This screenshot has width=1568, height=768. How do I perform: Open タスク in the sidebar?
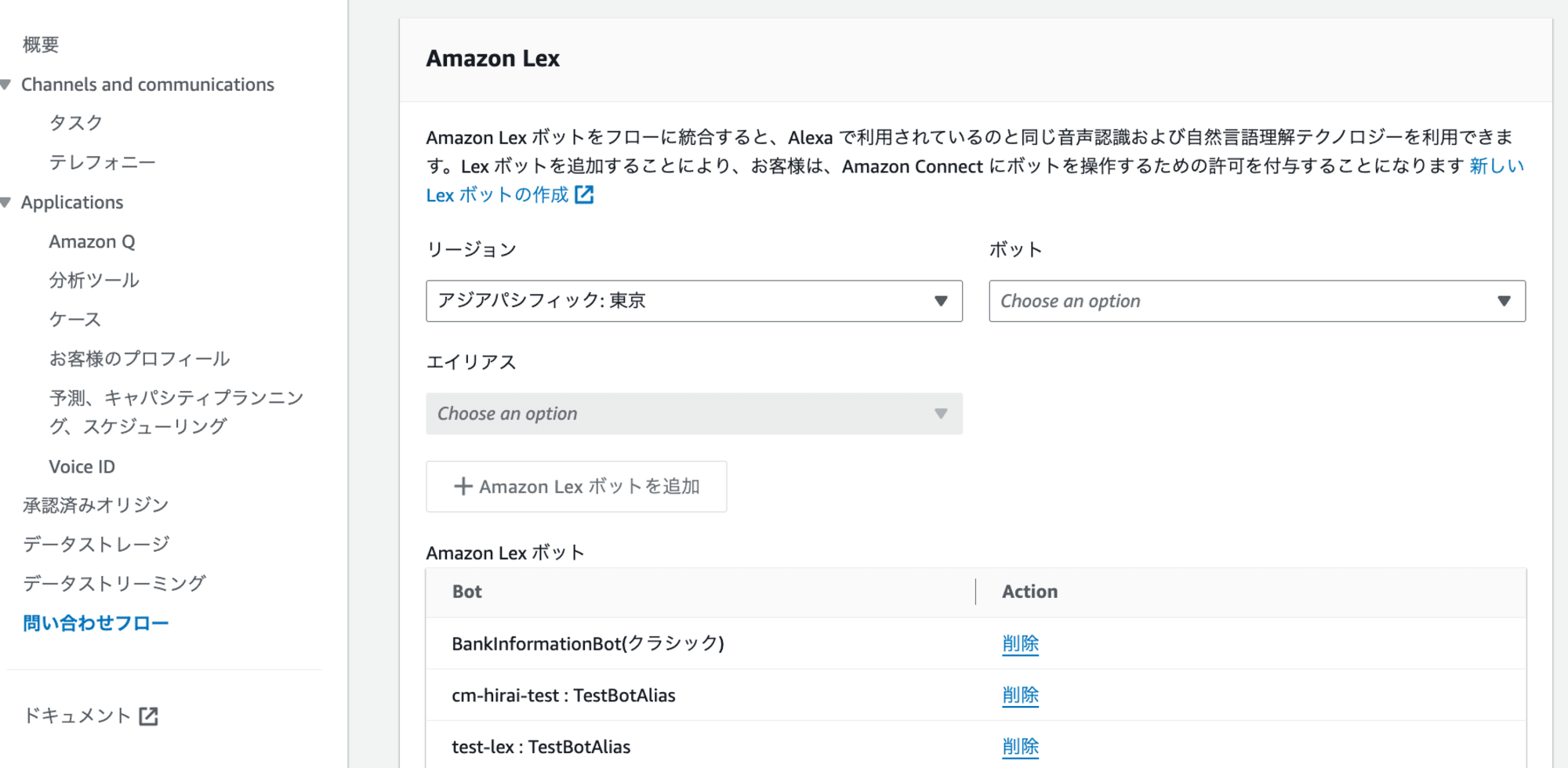pyautogui.click(x=76, y=123)
